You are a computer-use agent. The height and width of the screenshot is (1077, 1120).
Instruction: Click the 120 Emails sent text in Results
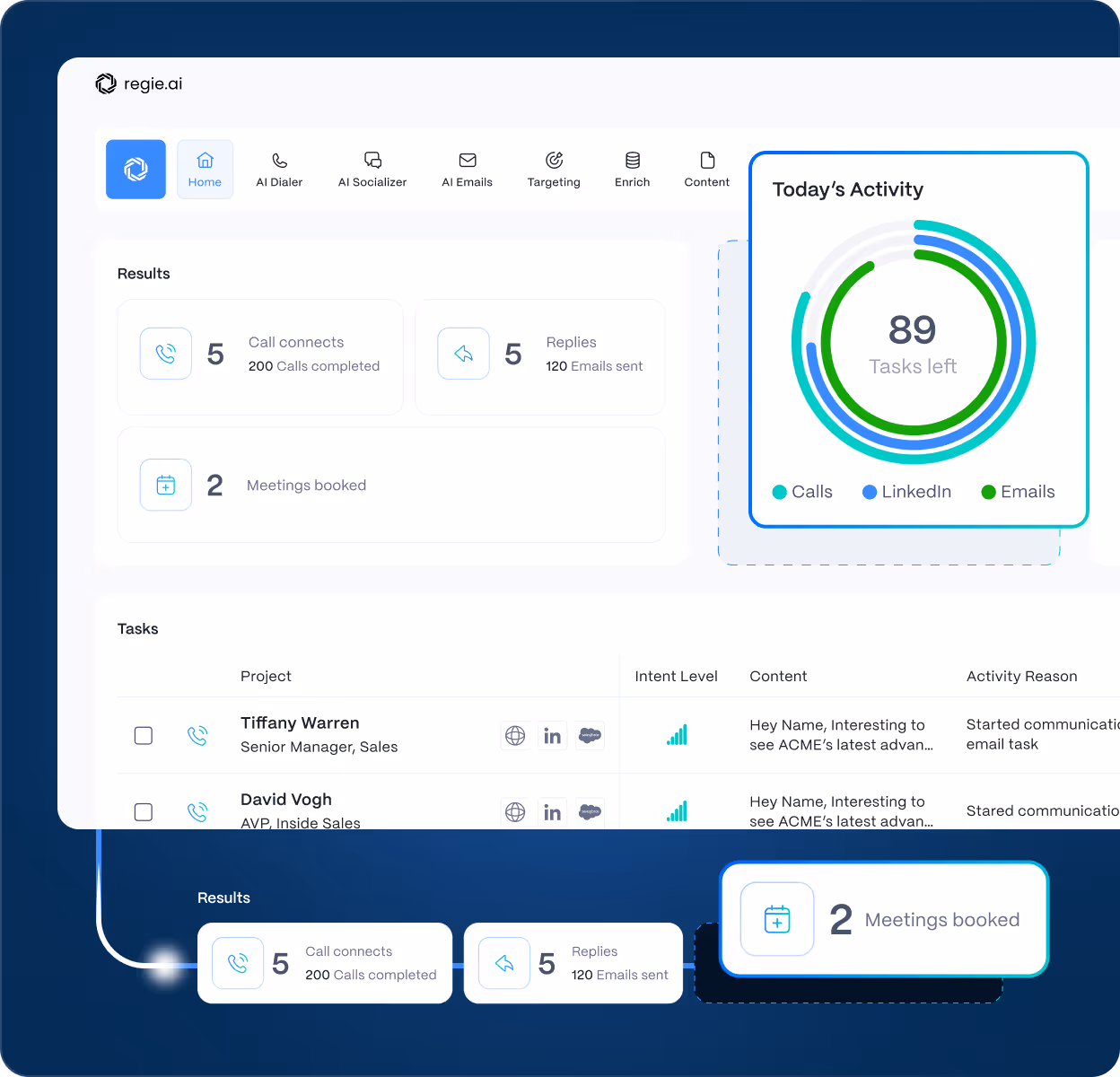(x=594, y=366)
